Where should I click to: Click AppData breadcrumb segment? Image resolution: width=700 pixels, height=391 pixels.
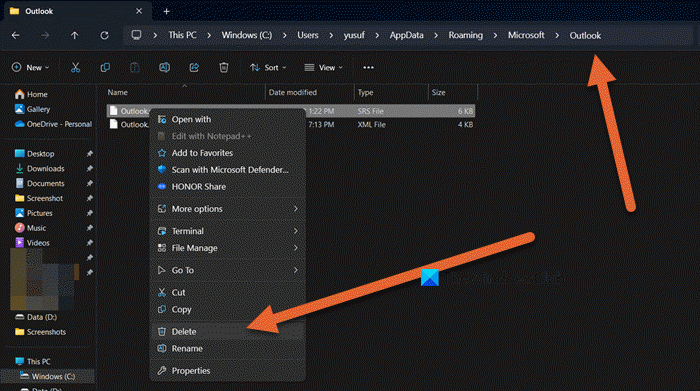(407, 35)
